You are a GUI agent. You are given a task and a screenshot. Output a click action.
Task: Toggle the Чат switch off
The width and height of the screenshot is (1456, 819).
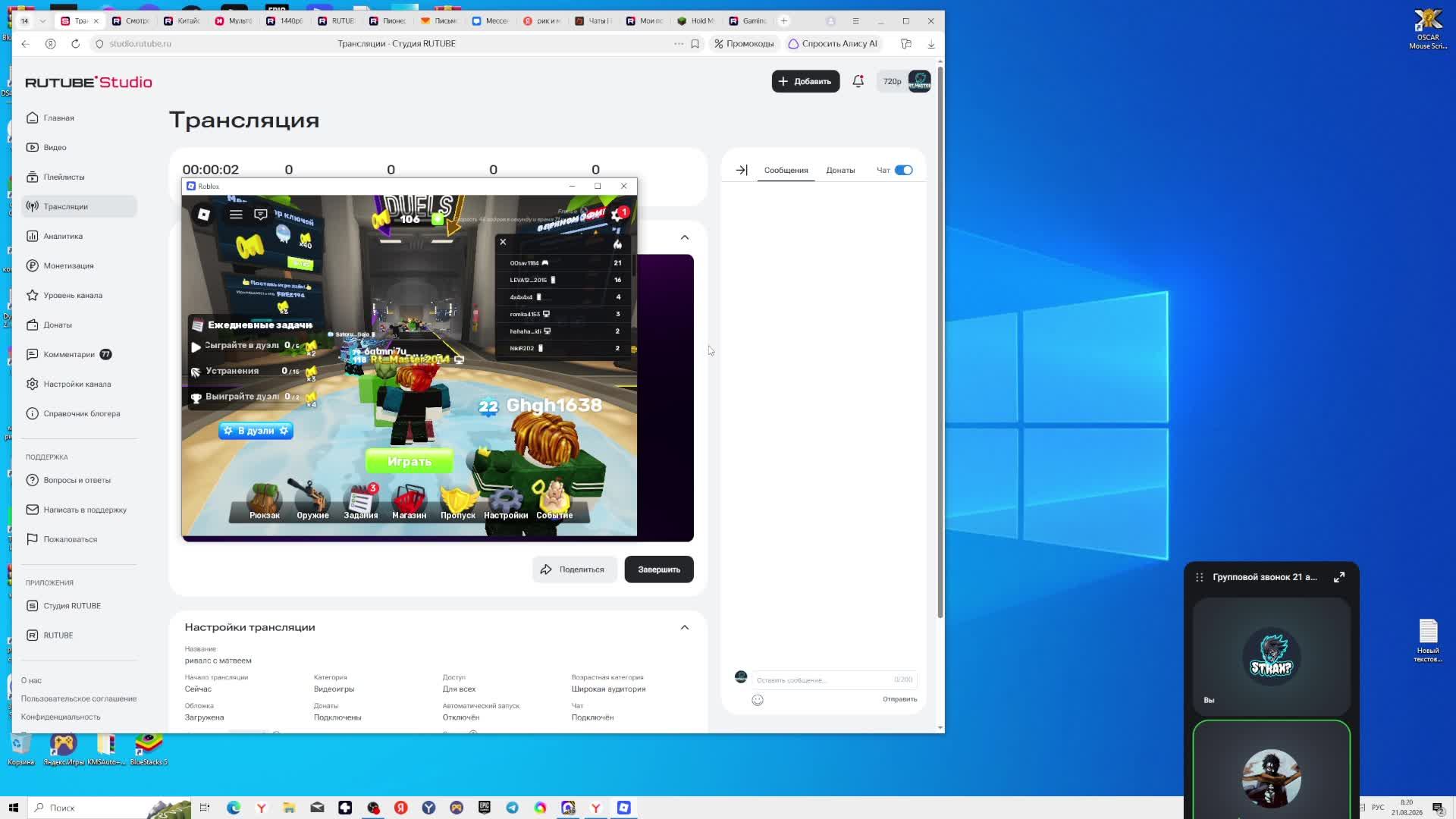(904, 170)
